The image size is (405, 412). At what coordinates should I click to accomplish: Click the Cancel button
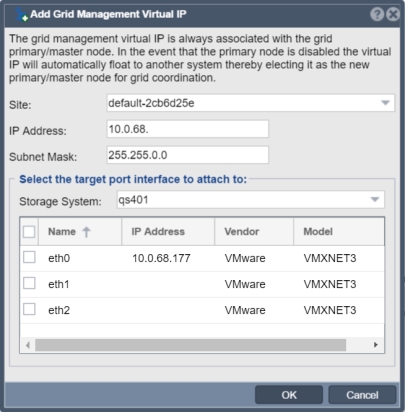[x=362, y=395]
